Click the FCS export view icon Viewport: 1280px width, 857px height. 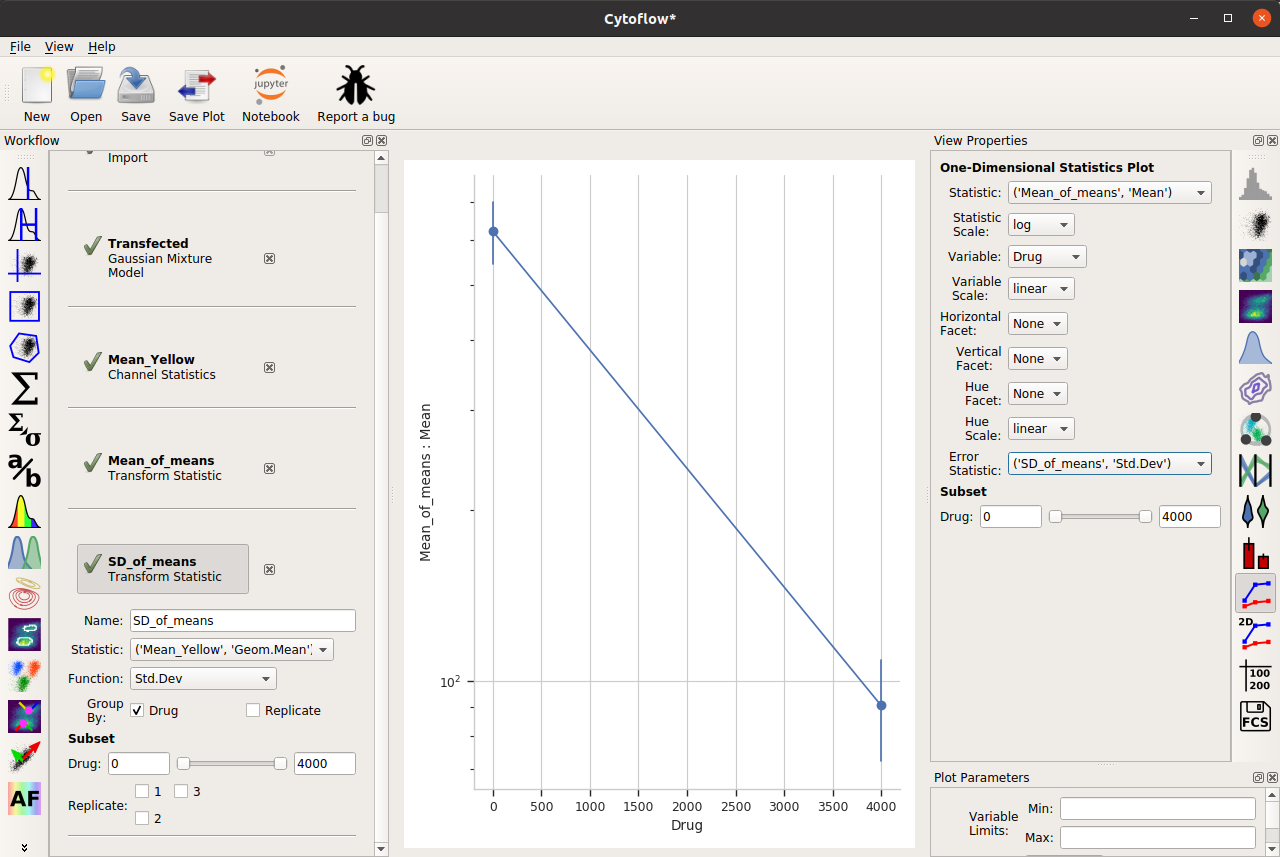point(1255,717)
